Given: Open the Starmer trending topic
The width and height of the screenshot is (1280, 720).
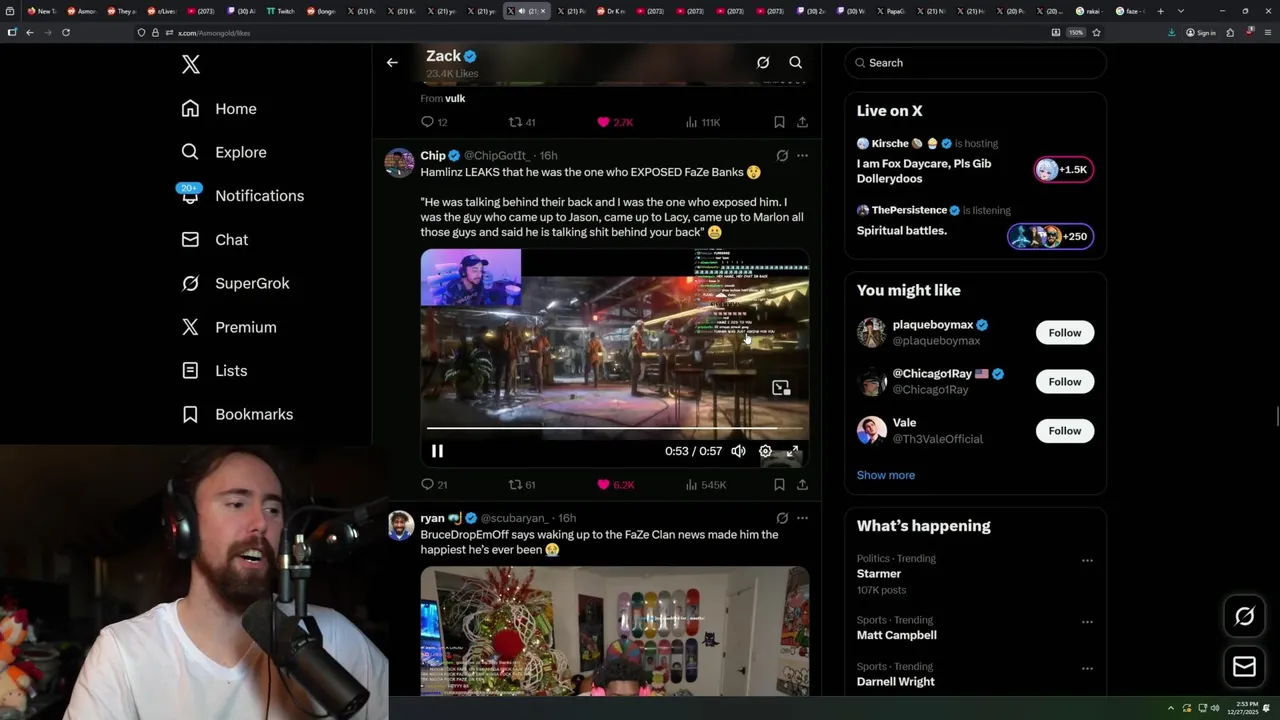Looking at the screenshot, I should coord(879,573).
